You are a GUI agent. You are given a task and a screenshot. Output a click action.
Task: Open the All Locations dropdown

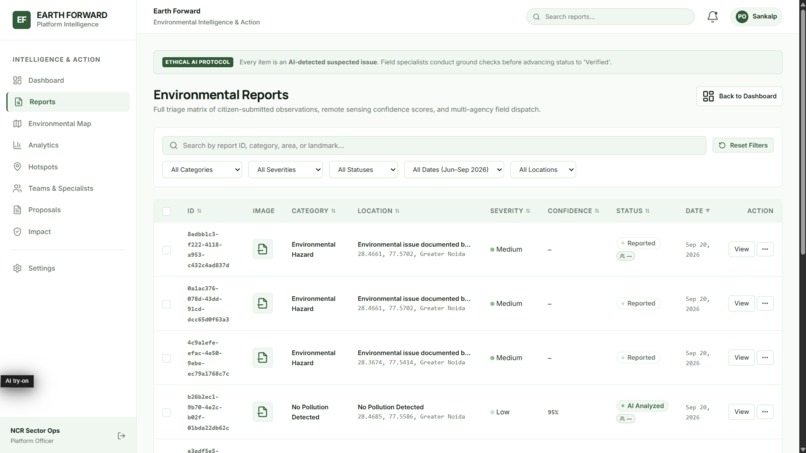(543, 170)
